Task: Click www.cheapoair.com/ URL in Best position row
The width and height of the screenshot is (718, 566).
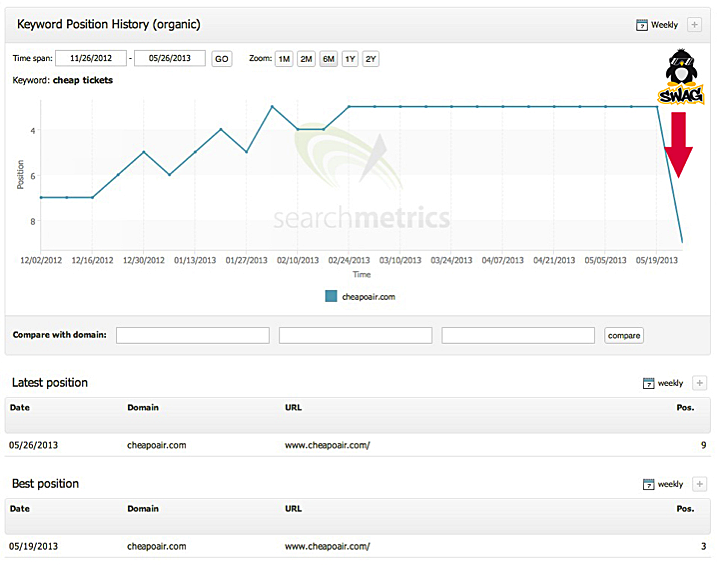Action: pos(327,546)
